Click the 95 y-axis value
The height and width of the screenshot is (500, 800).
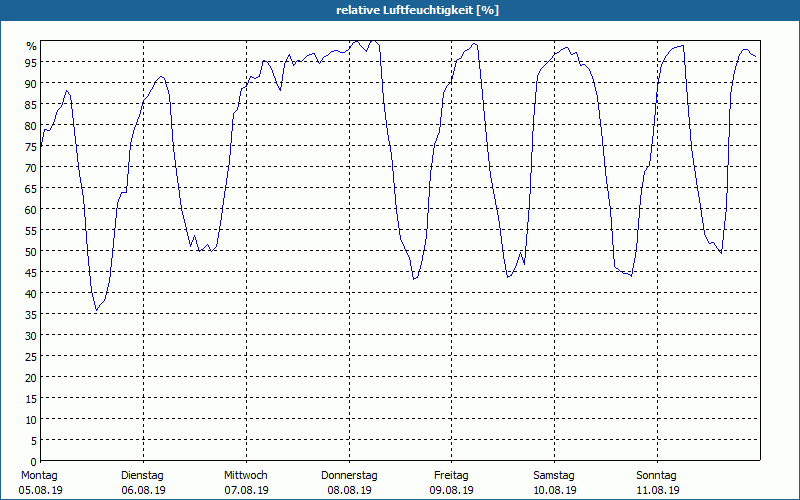tap(31, 63)
